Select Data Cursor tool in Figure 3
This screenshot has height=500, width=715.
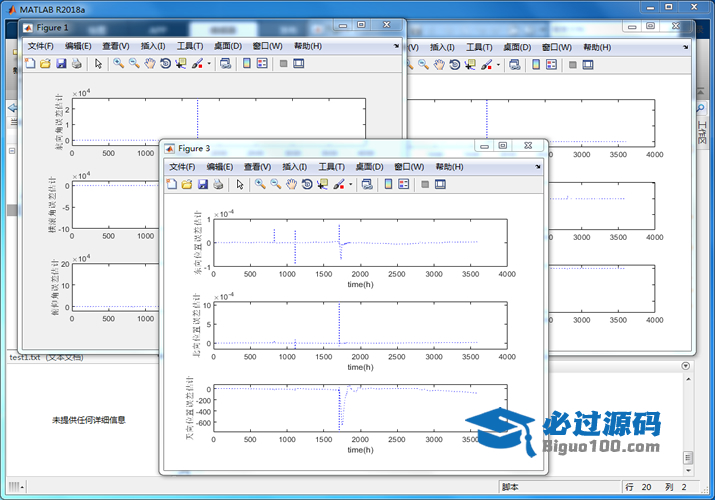(322, 184)
